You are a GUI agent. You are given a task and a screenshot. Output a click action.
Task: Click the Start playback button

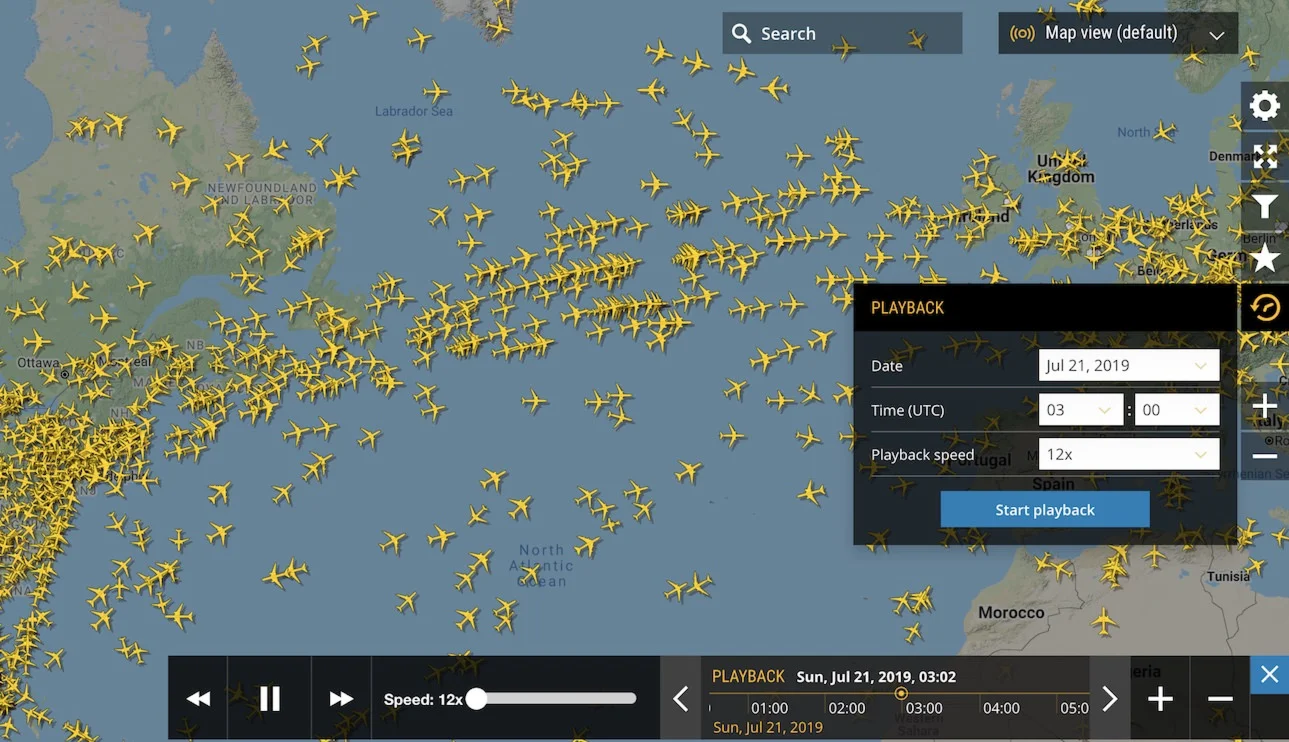1045,510
